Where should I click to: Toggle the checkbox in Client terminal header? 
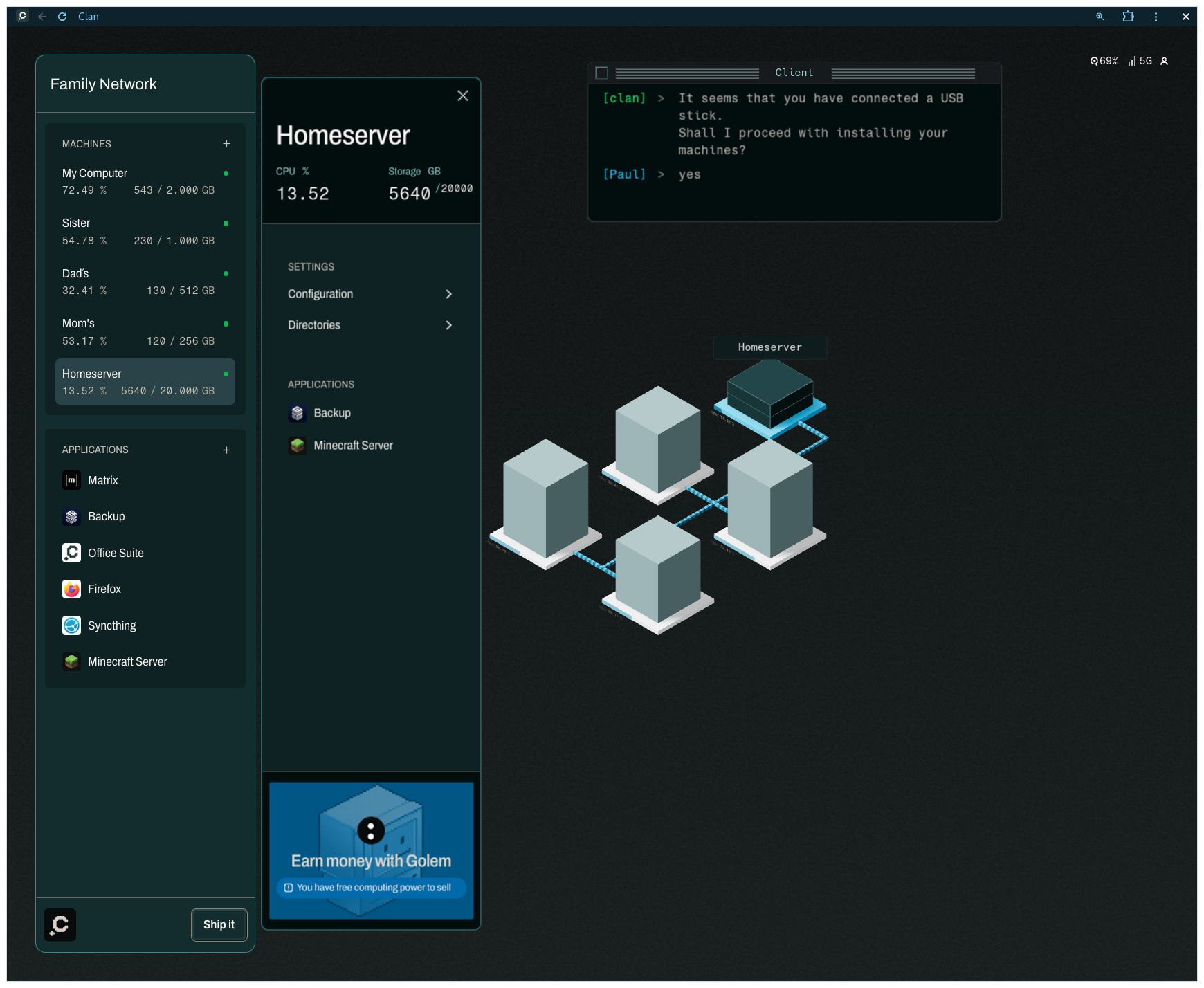pyautogui.click(x=602, y=73)
